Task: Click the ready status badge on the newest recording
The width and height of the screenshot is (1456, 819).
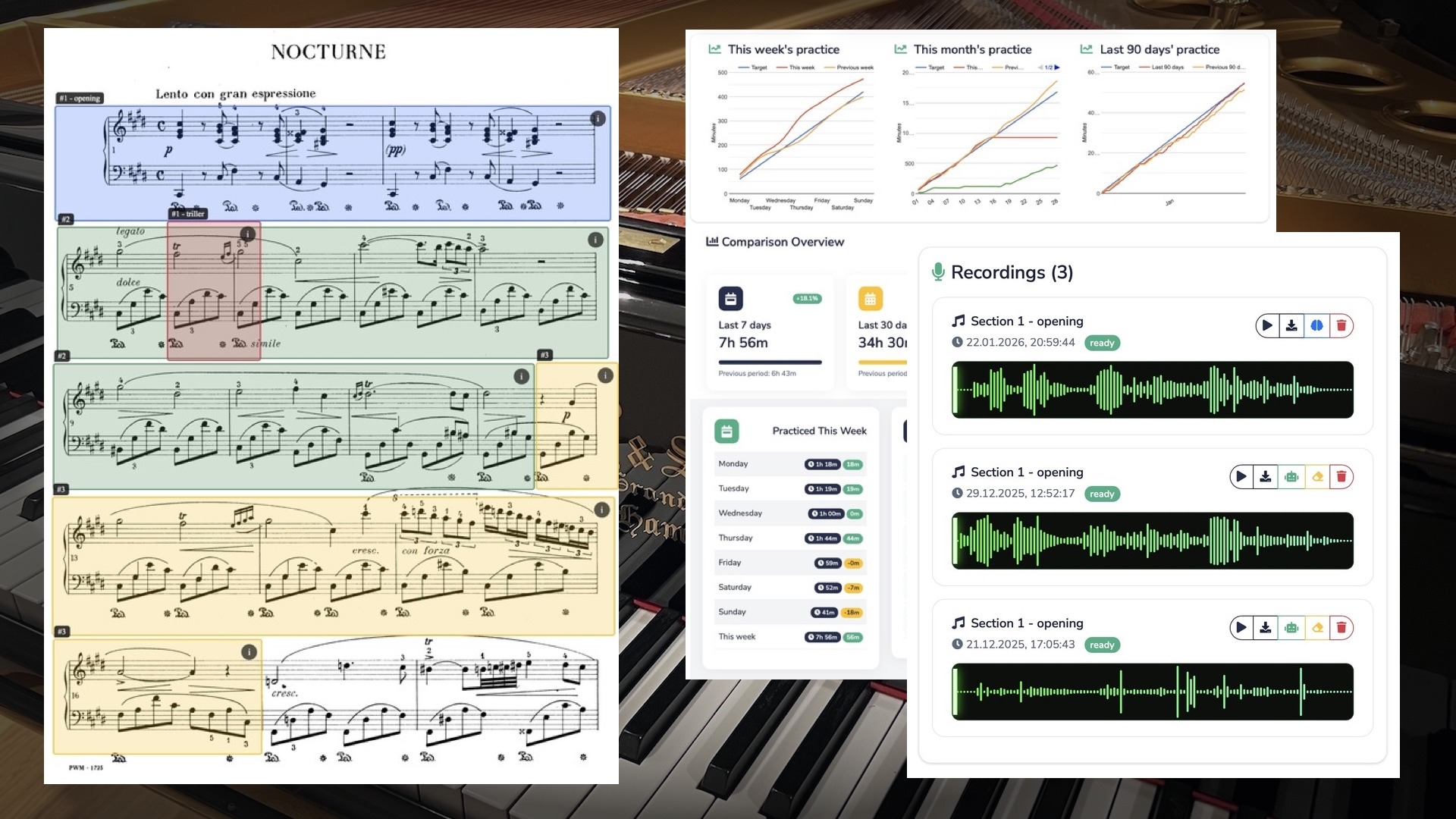Action: click(1101, 343)
